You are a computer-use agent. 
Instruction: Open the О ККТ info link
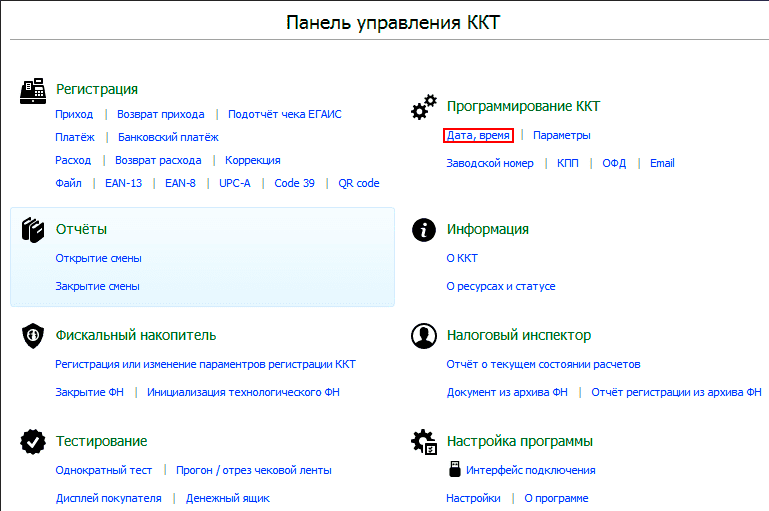click(462, 258)
